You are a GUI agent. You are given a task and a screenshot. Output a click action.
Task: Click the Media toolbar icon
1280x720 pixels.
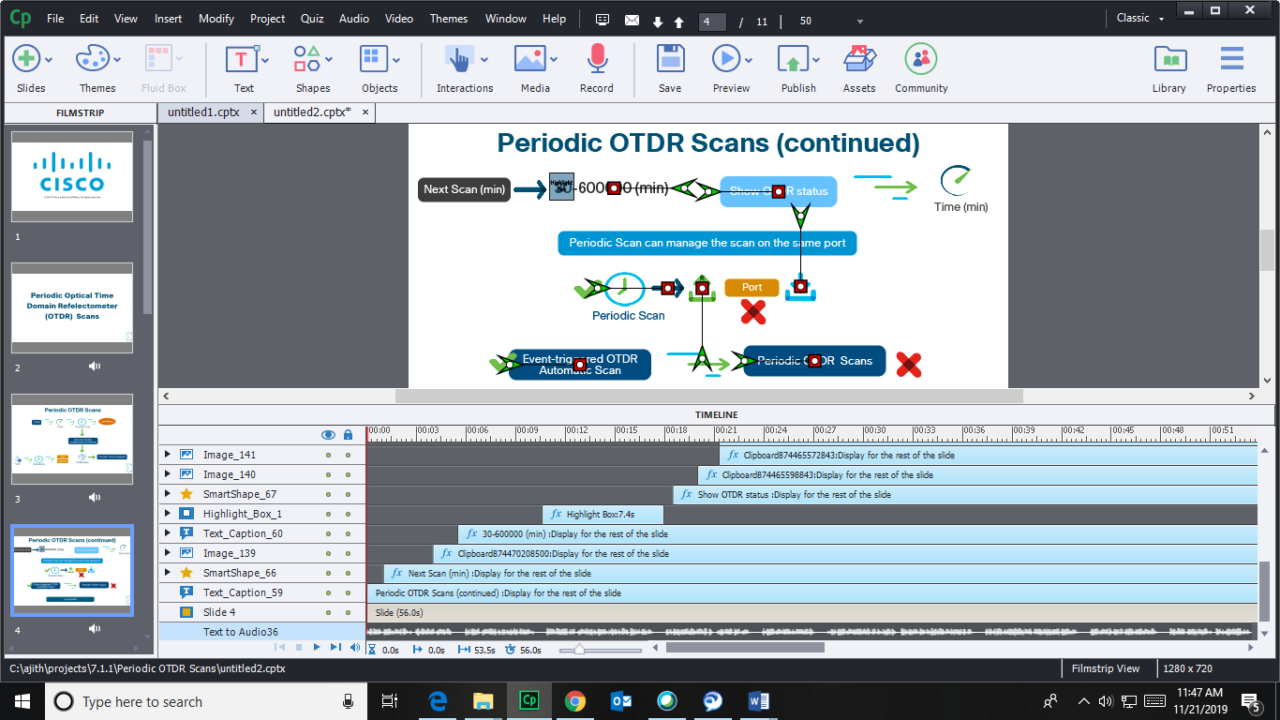pos(531,60)
